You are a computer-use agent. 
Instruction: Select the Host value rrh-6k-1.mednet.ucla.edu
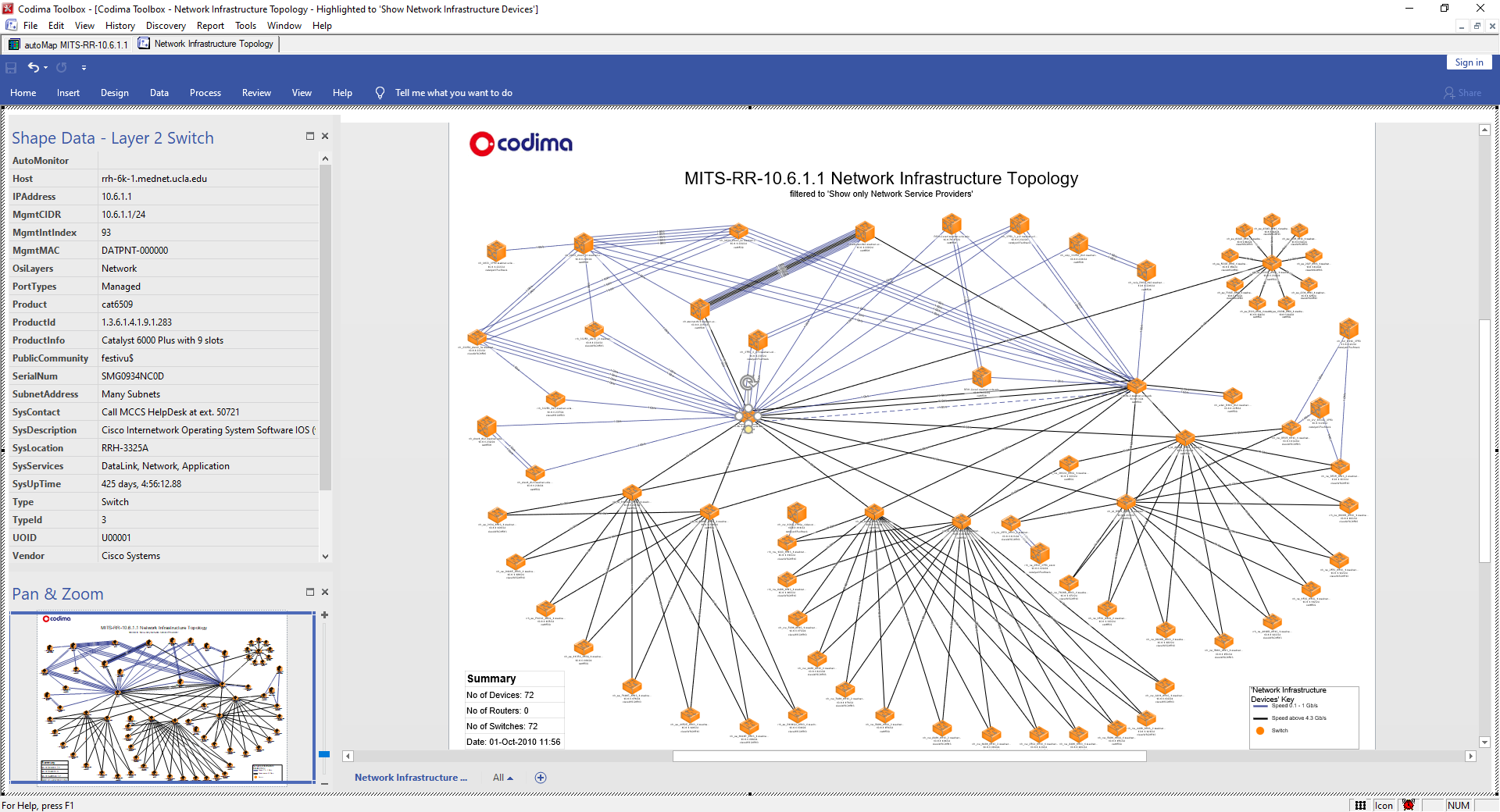pos(154,179)
